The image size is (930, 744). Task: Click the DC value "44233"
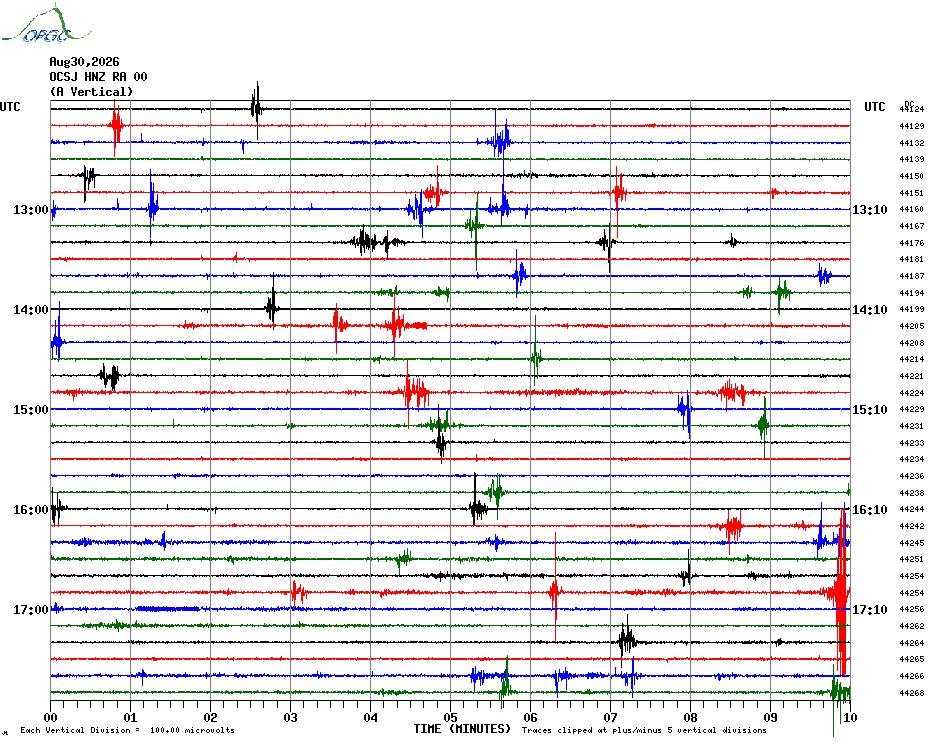coord(912,443)
